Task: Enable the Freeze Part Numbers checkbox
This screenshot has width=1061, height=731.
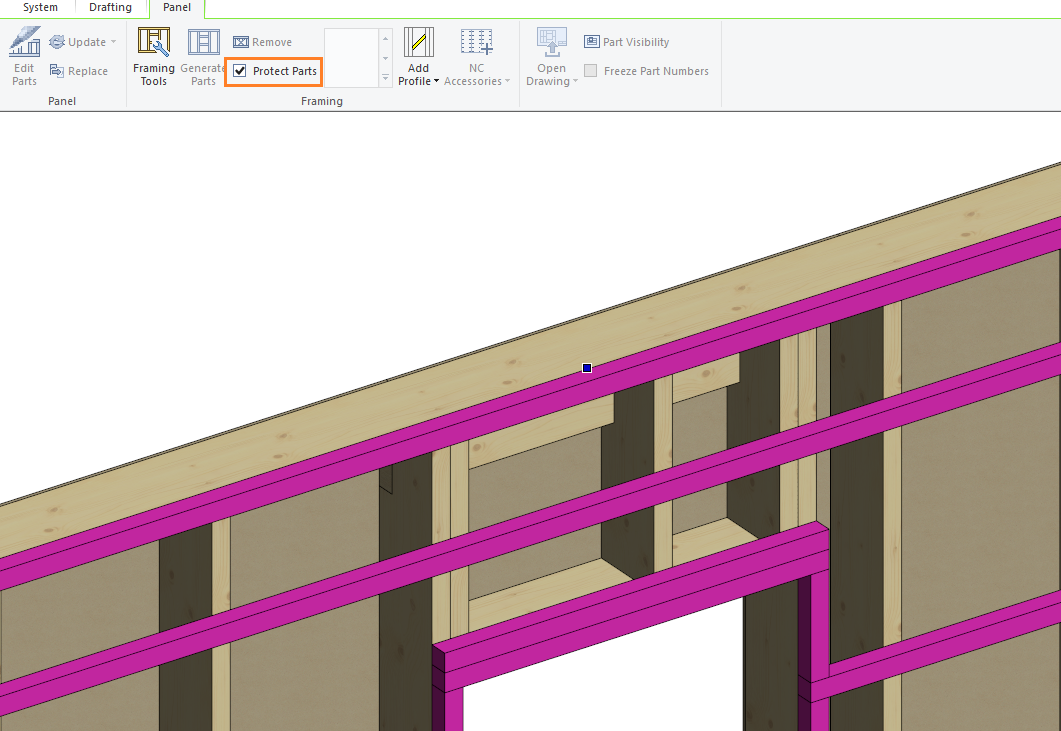Action: [592, 71]
